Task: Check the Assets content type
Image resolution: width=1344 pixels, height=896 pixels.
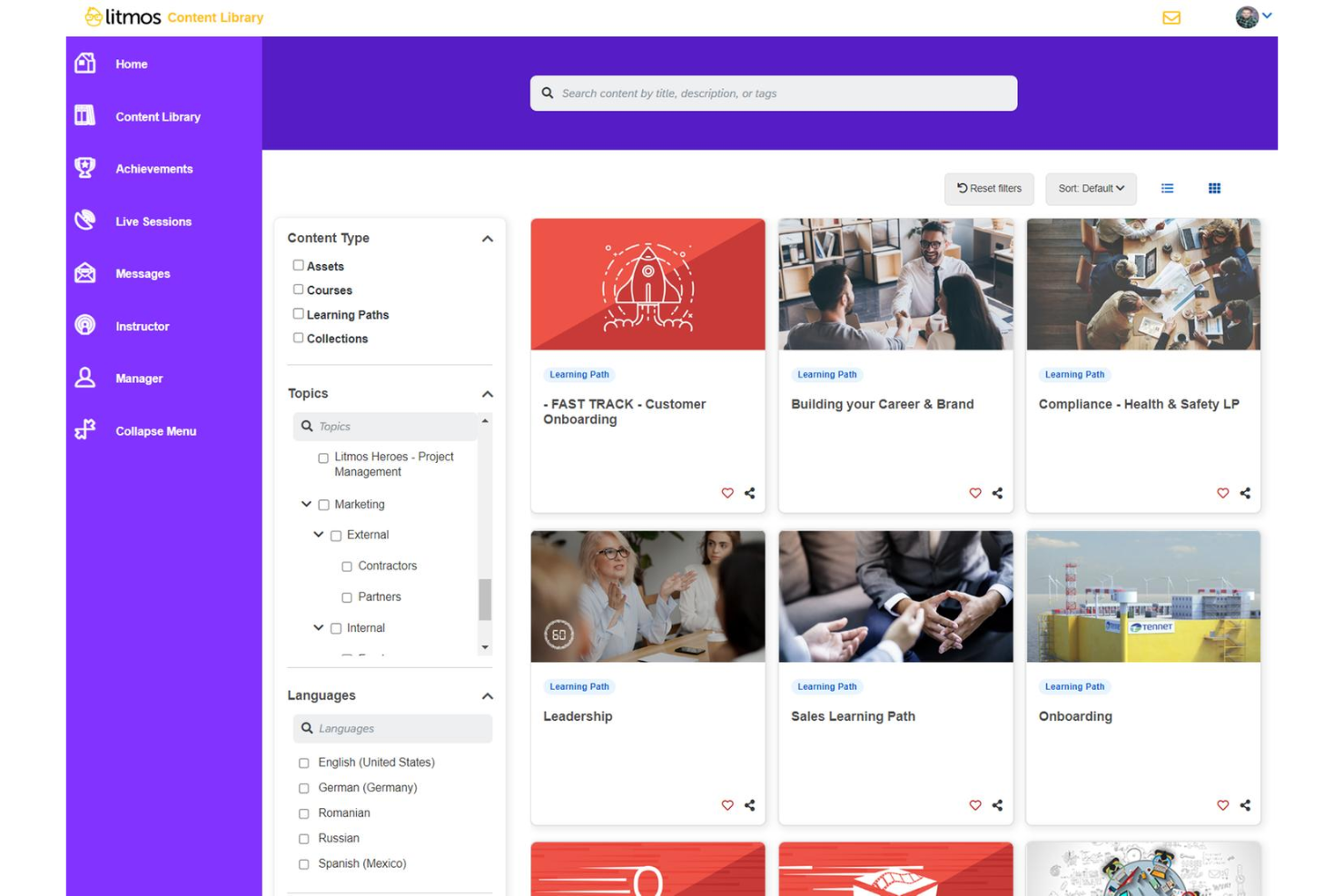Action: [298, 265]
